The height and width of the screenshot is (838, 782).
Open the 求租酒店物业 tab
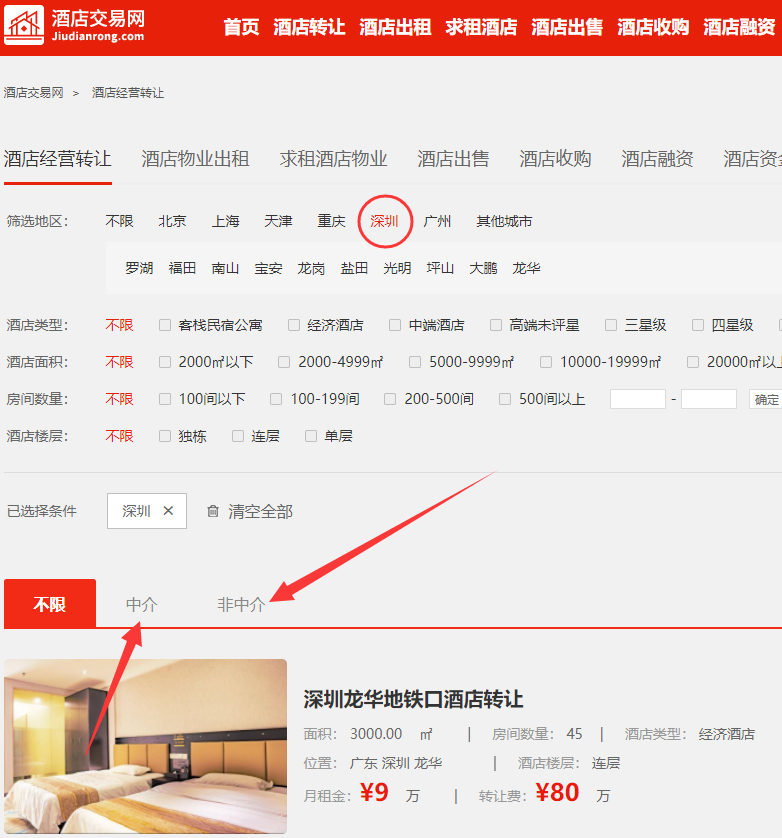tap(334, 159)
